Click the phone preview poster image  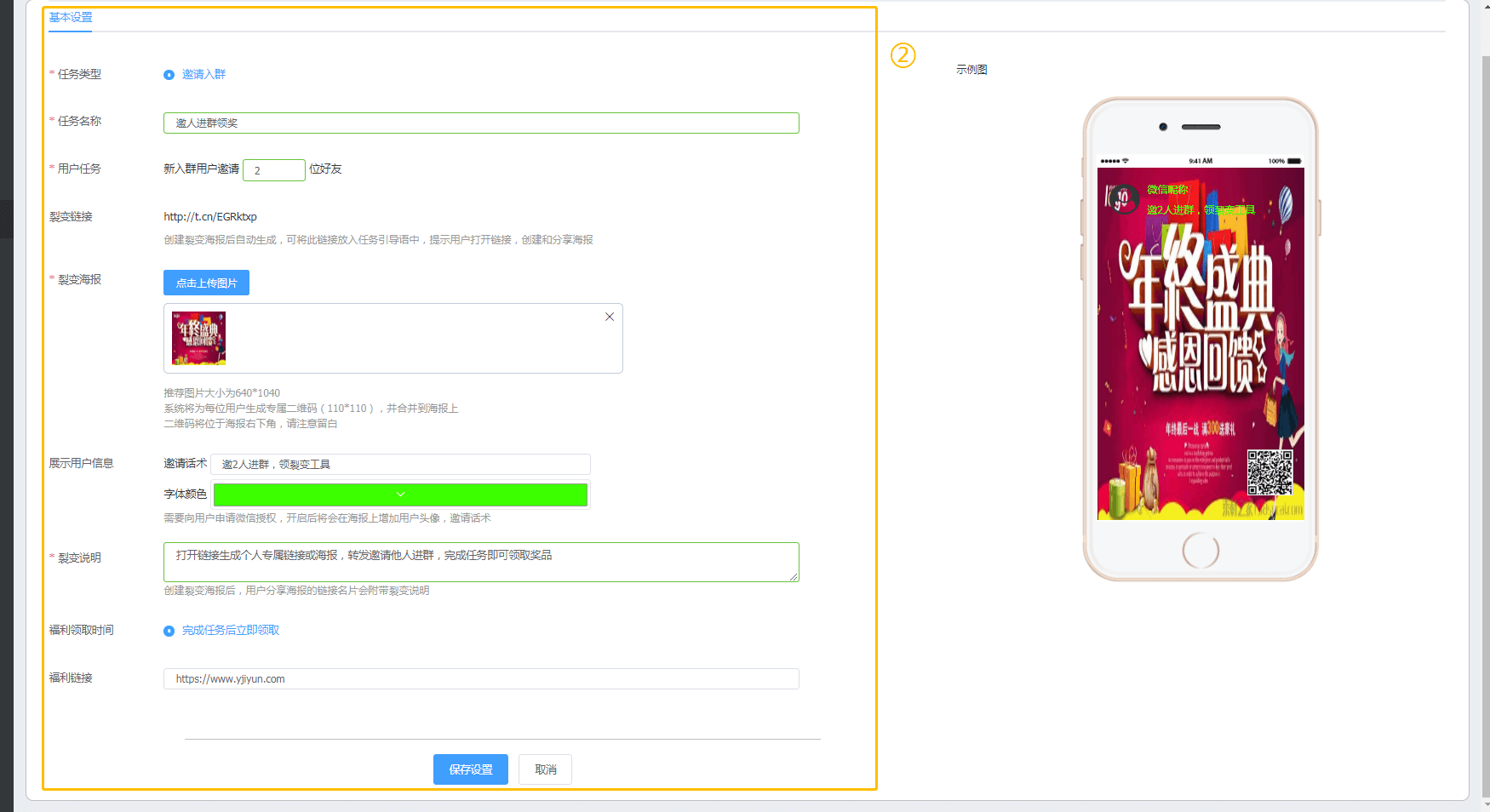click(1201, 344)
